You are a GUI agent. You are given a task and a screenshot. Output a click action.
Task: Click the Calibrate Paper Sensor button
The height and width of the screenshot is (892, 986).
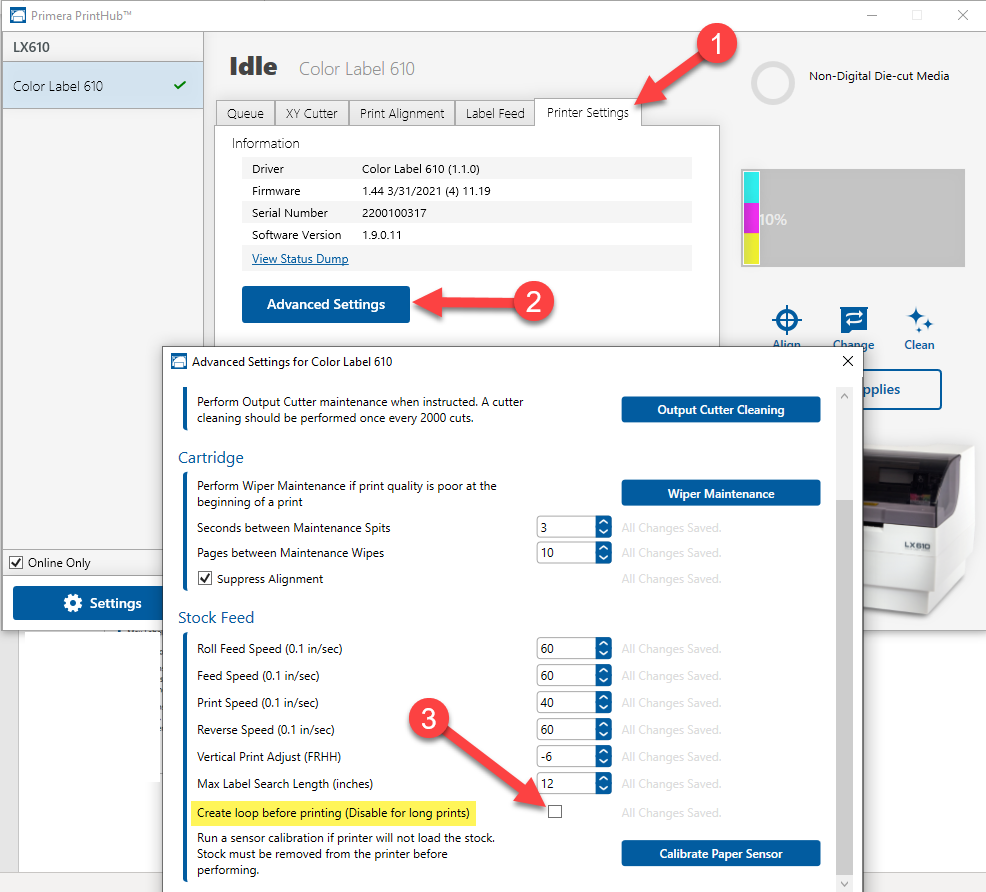pos(721,854)
